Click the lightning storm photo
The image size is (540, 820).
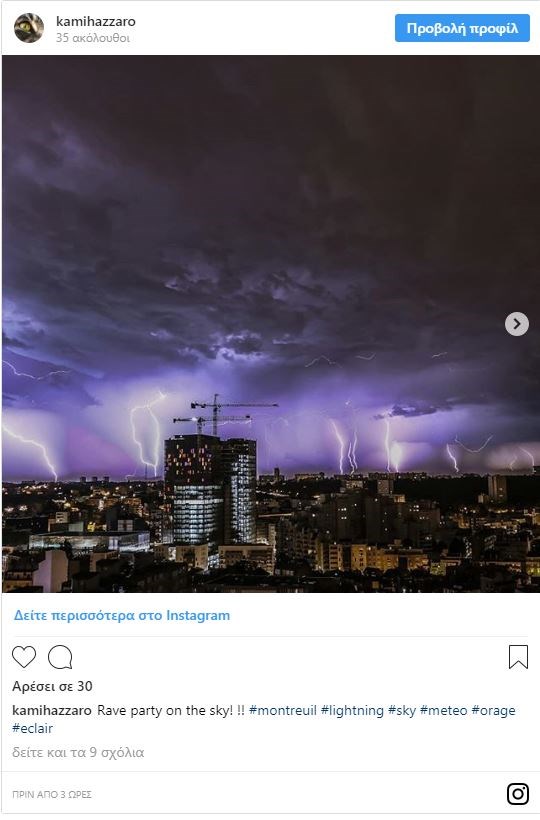pyautogui.click(x=270, y=324)
